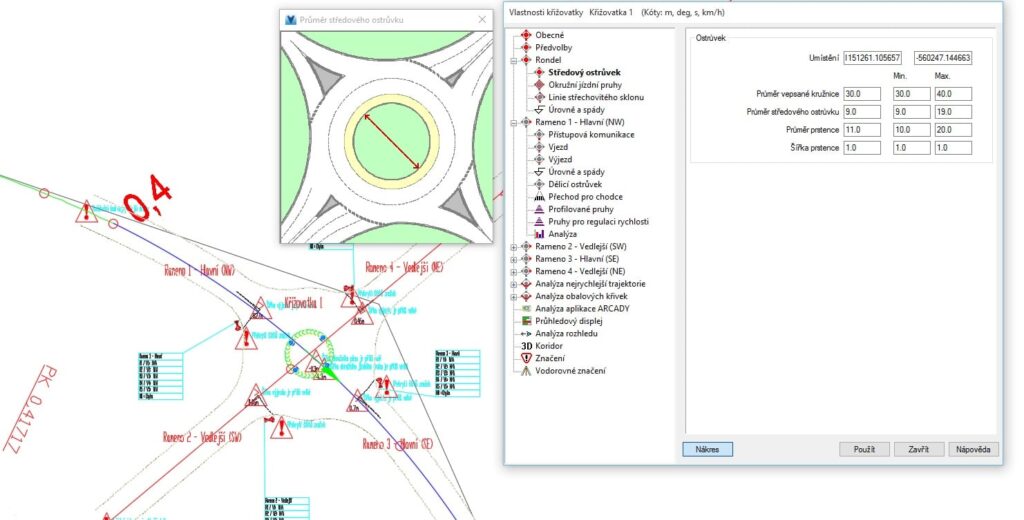
Task: Click the Středový ostrůvek icon
Action: [x=539, y=73]
